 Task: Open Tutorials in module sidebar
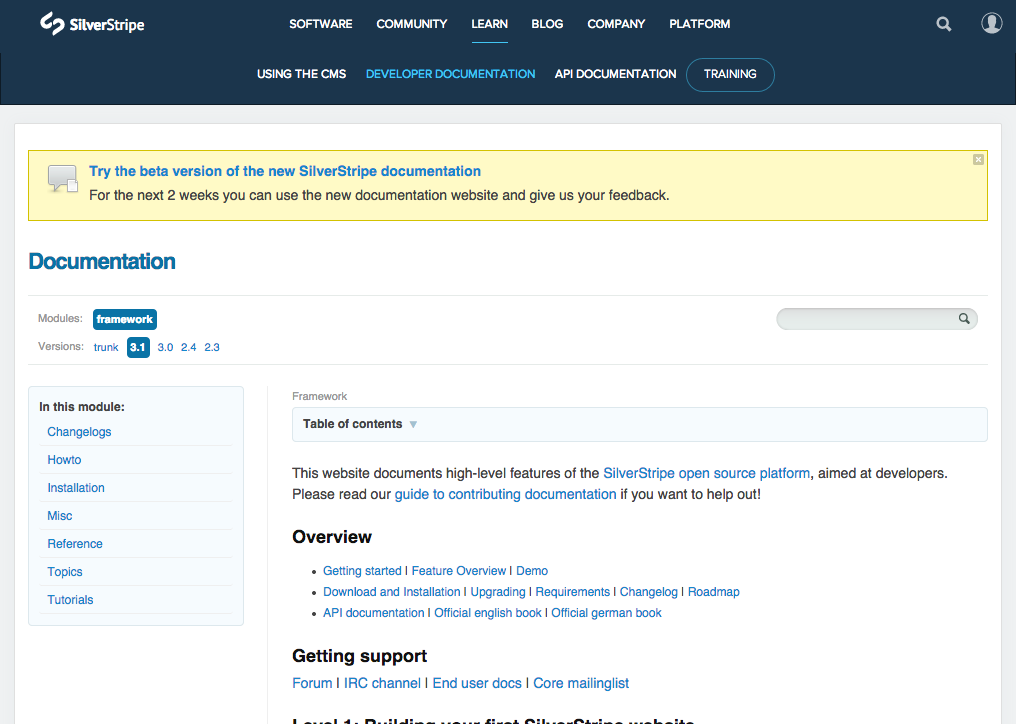coord(70,600)
